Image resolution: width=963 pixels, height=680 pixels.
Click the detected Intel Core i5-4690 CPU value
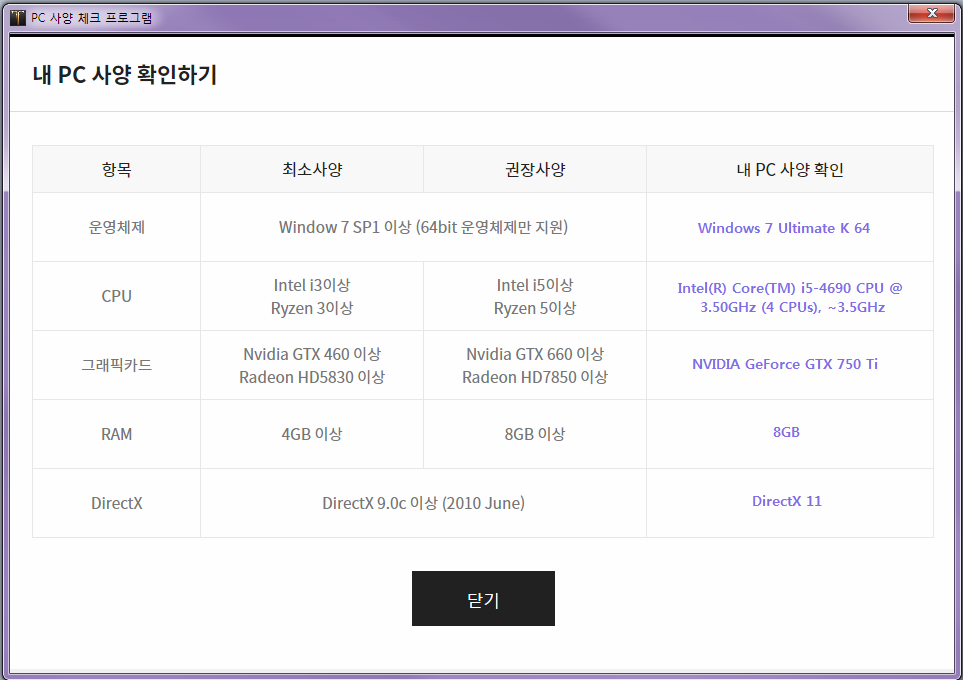tap(789, 297)
